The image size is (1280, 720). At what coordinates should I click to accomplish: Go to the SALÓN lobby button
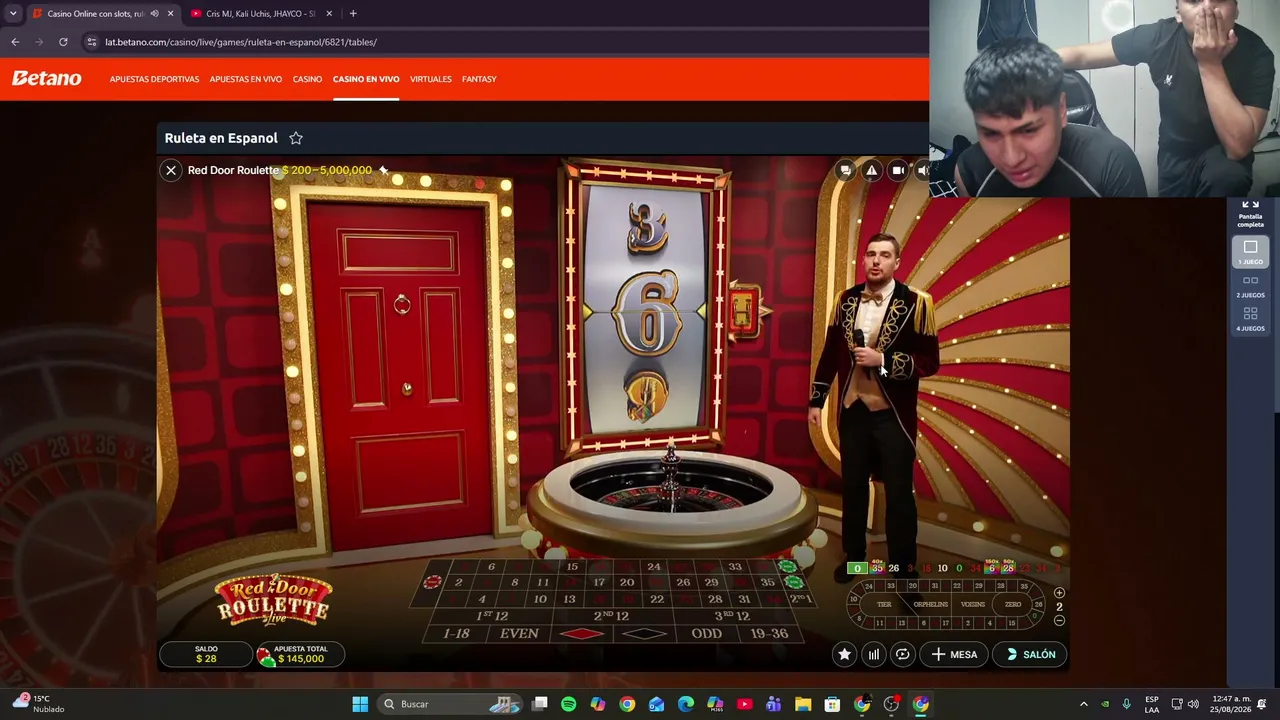click(x=1030, y=654)
